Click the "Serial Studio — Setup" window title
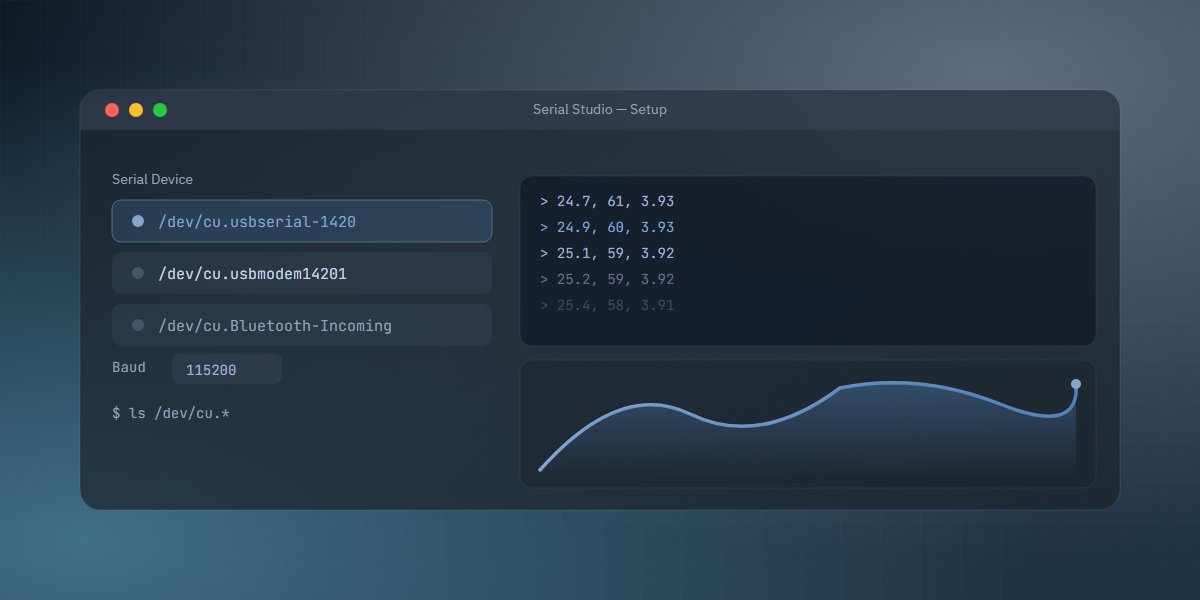The image size is (1200, 600). pyautogui.click(x=600, y=109)
